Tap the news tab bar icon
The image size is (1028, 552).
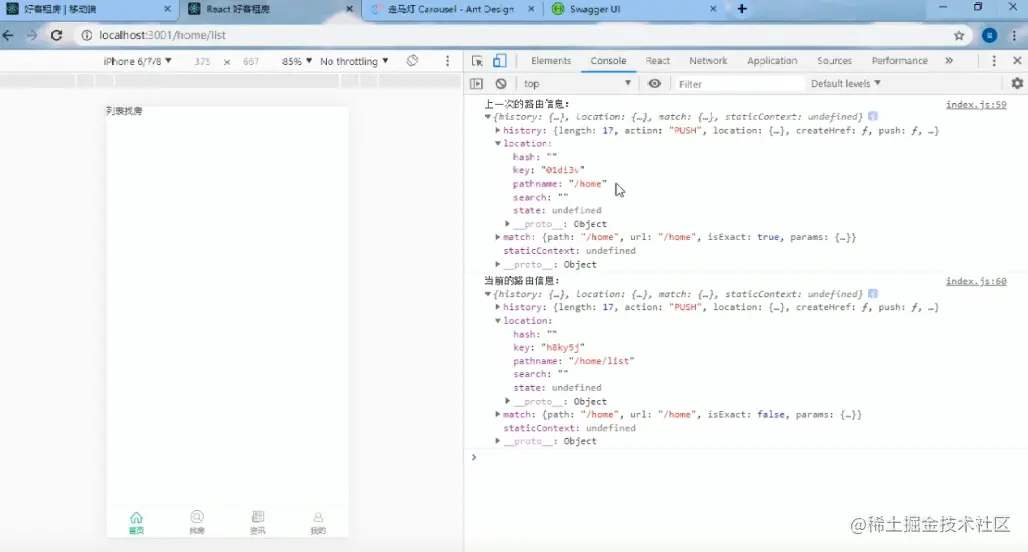click(x=258, y=522)
